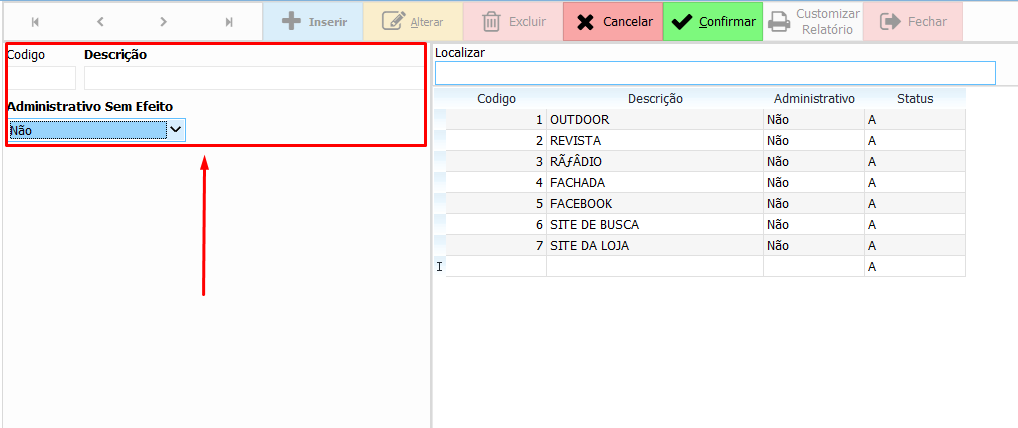Jump to last record arrow
The height and width of the screenshot is (428, 1018).
[229, 21]
